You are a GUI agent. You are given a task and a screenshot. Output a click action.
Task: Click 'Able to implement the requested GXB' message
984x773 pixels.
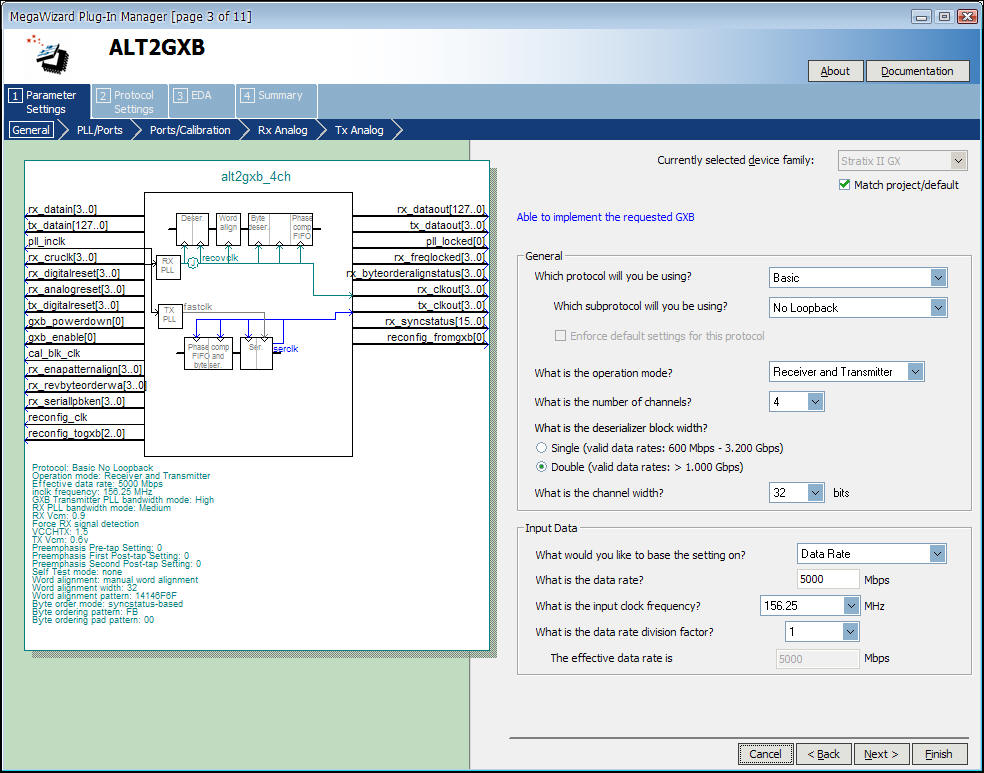[x=606, y=217]
